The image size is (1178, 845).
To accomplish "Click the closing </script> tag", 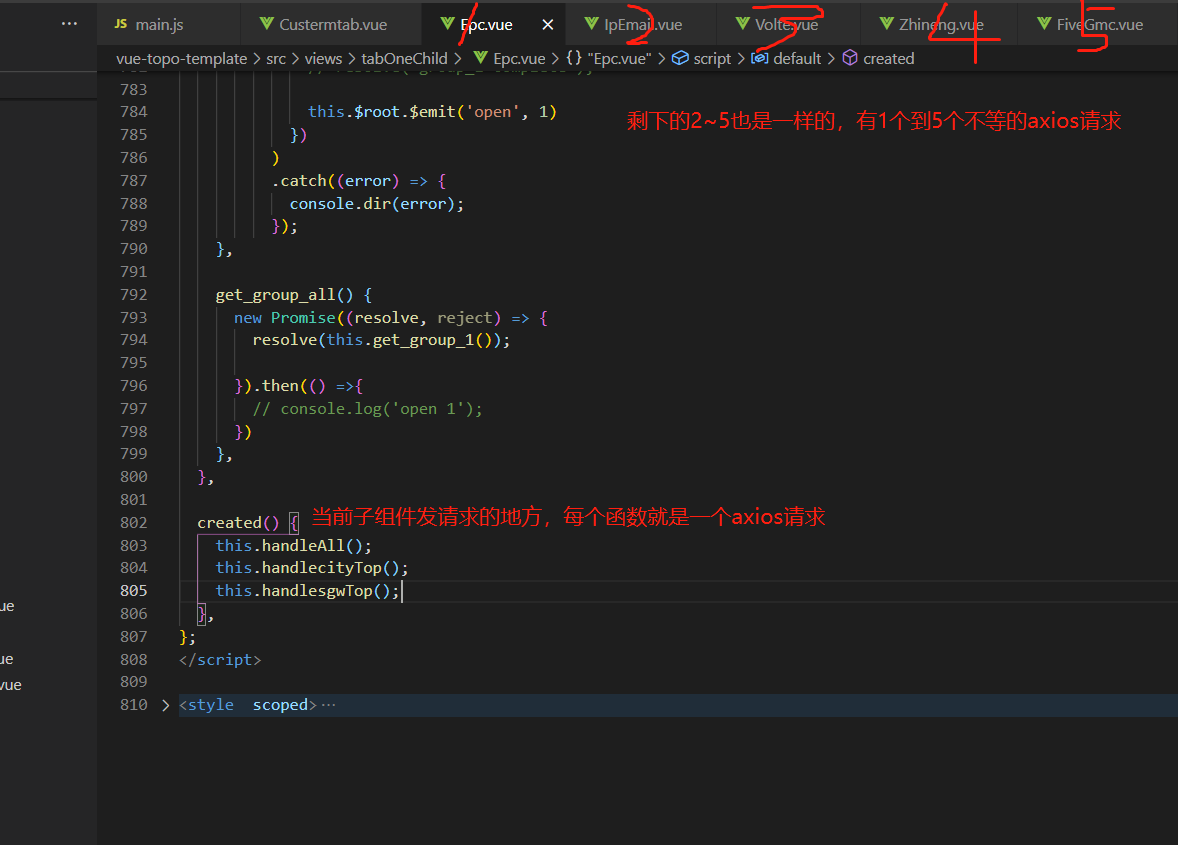I will (x=220, y=659).
